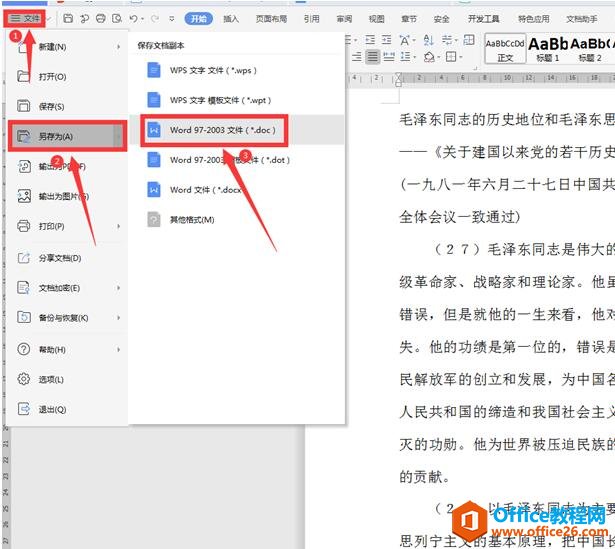Apply the 标题 1 style

(548, 49)
